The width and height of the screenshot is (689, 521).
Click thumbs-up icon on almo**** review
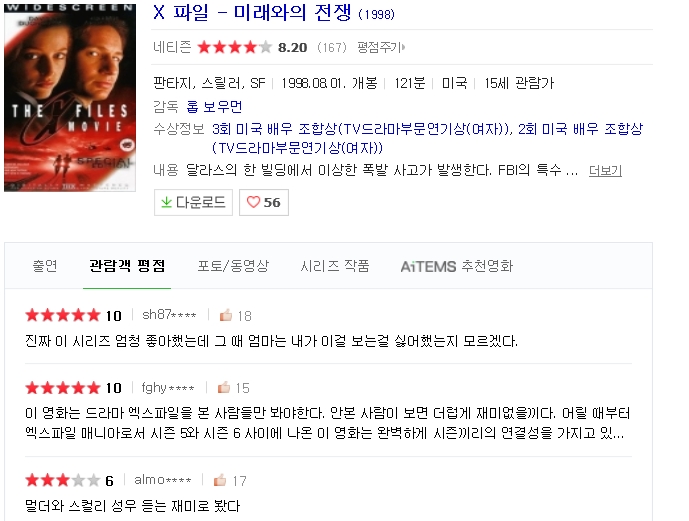[220, 480]
